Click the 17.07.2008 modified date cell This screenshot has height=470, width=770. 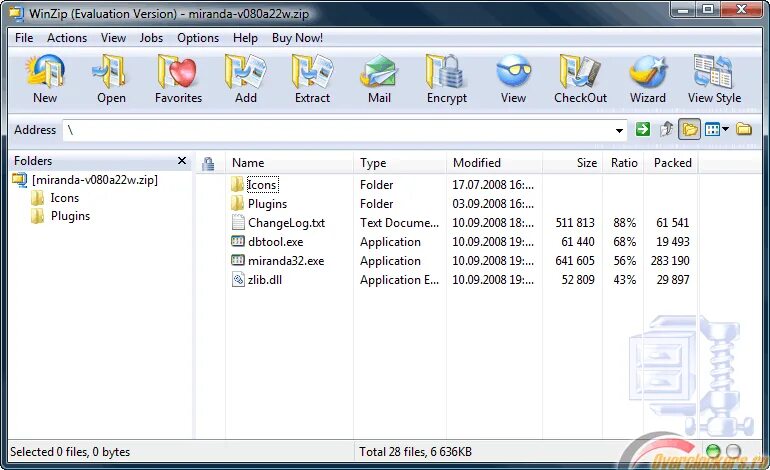click(493, 185)
